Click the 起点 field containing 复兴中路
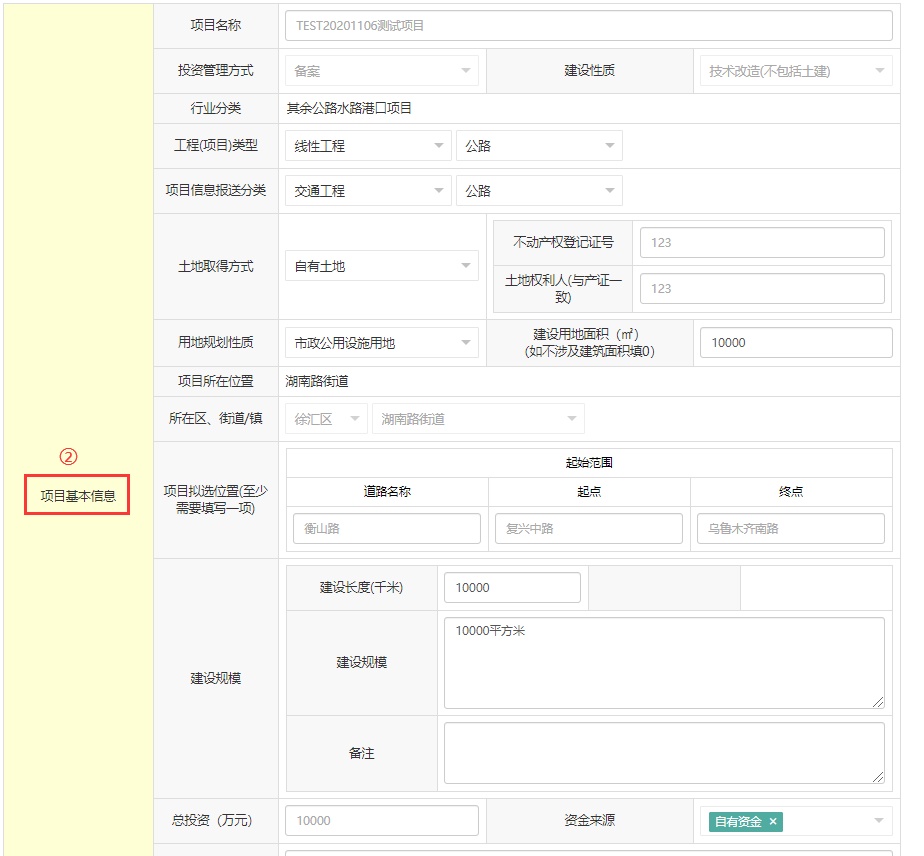Image resolution: width=924 pixels, height=856 pixels. click(x=589, y=528)
